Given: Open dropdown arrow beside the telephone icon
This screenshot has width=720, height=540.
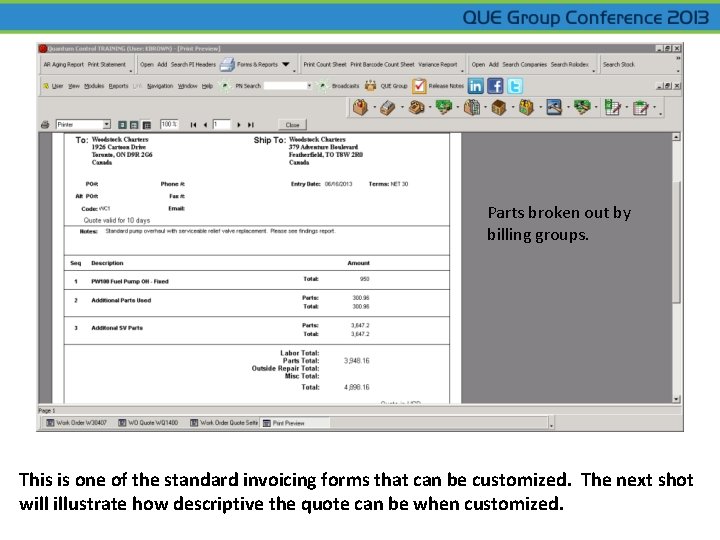Looking at the screenshot, I should point(430,108).
